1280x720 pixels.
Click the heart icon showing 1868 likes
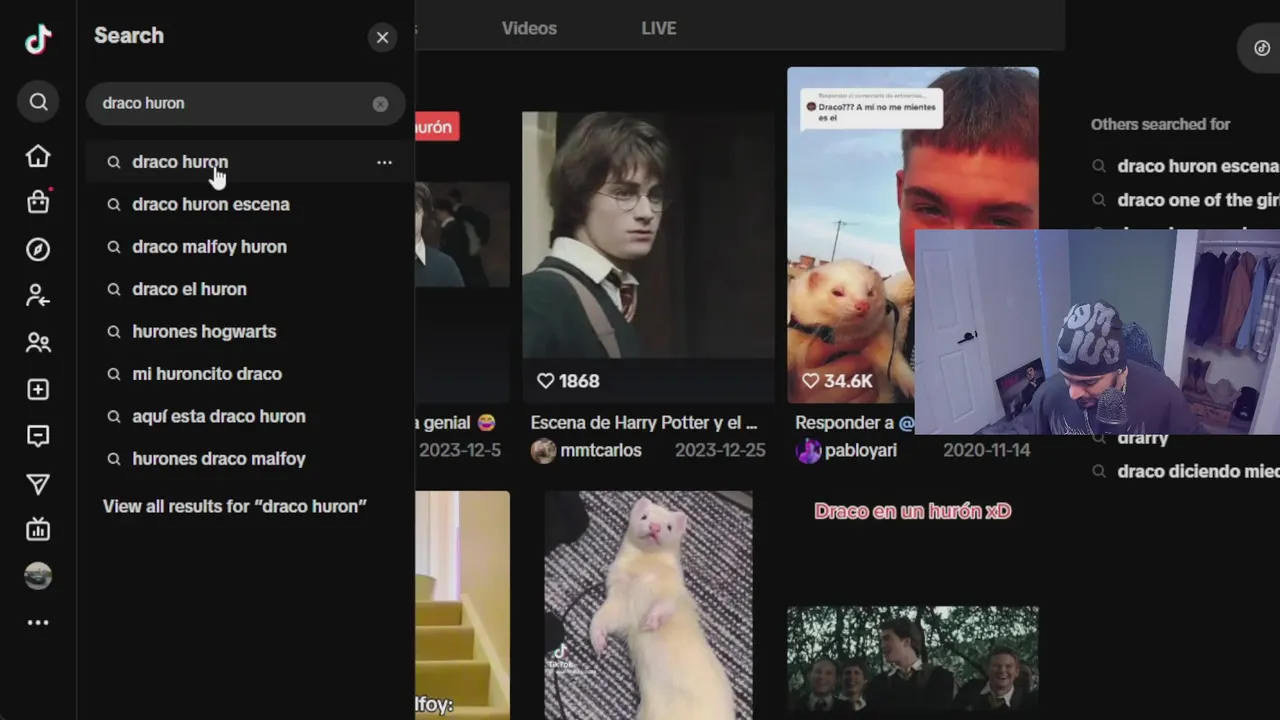pyautogui.click(x=545, y=381)
